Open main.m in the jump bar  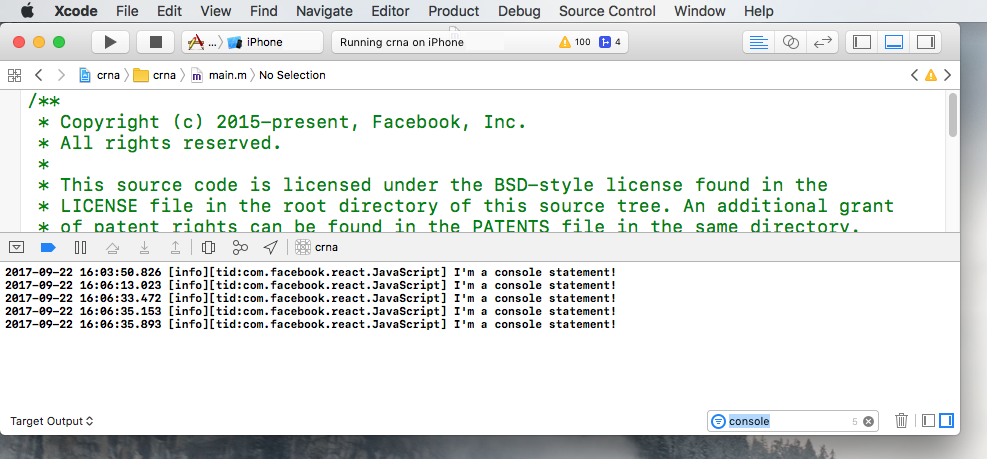coord(218,75)
